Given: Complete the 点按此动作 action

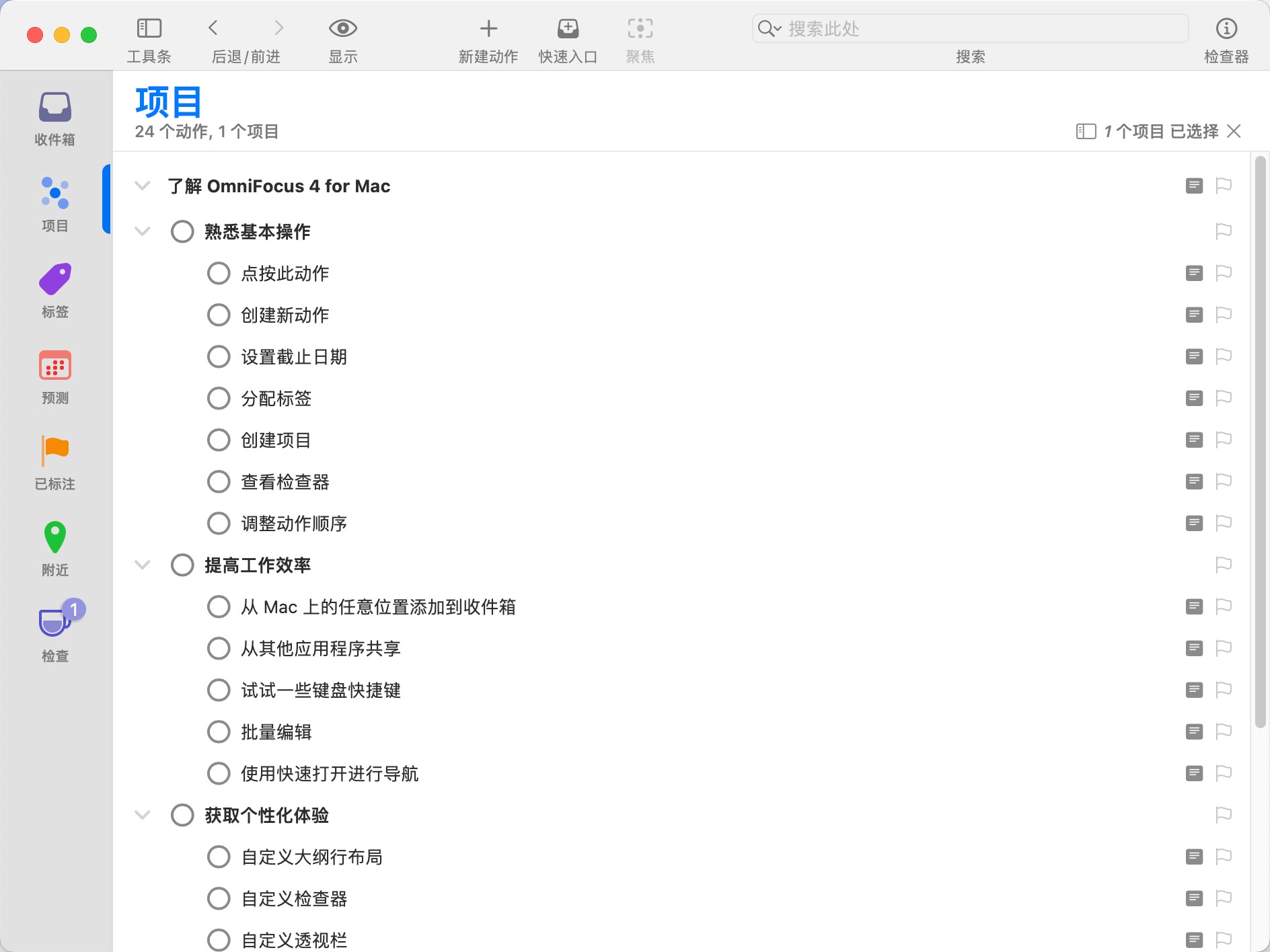Looking at the screenshot, I should [219, 273].
